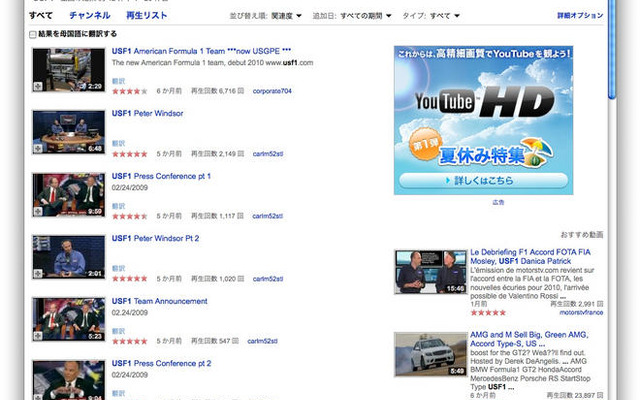
Task: Click star rating of USF1 Peter Windsor Pt 2
Action: tap(129, 279)
